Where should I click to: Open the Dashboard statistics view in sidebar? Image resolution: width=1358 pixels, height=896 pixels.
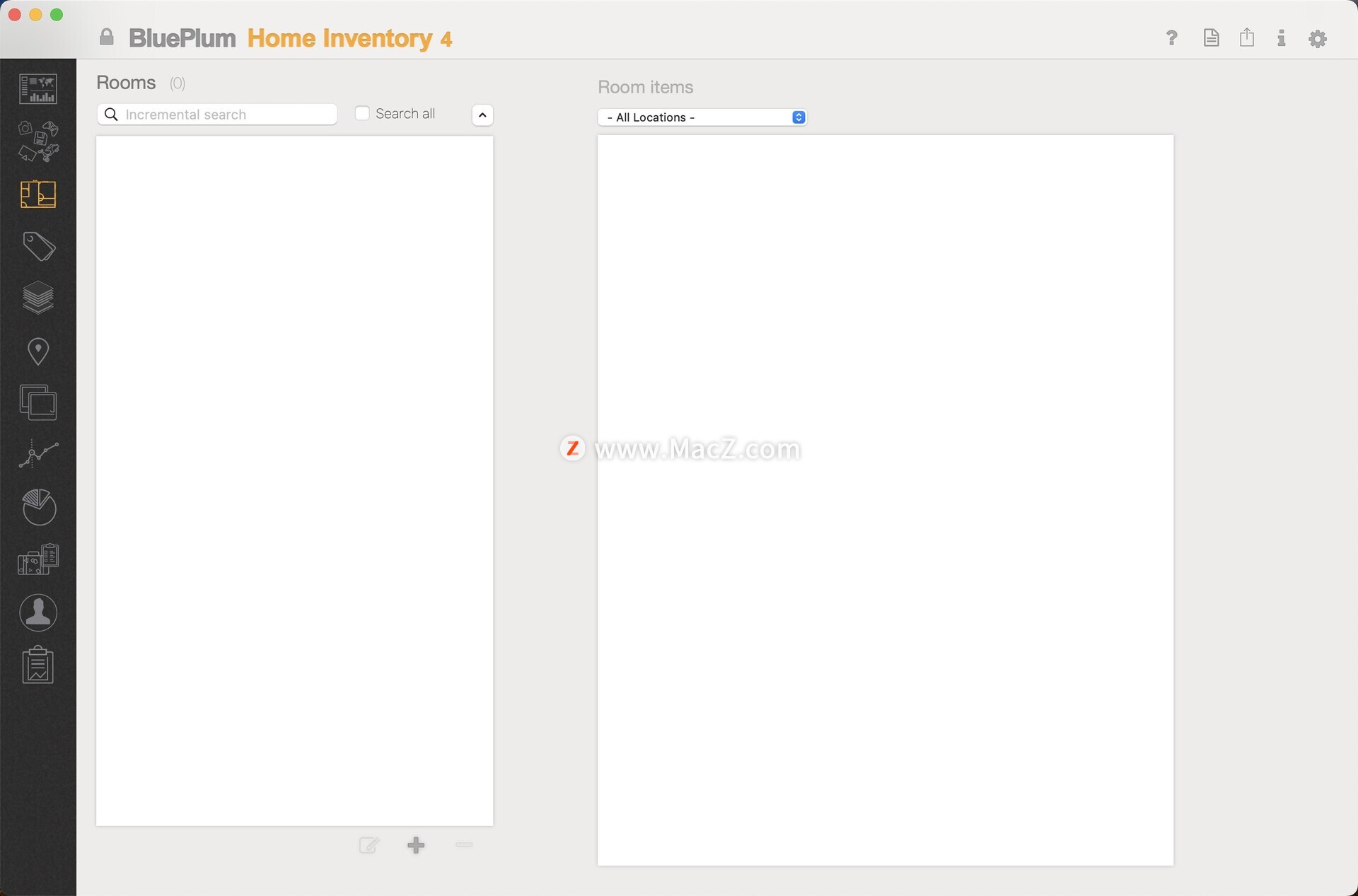38,89
